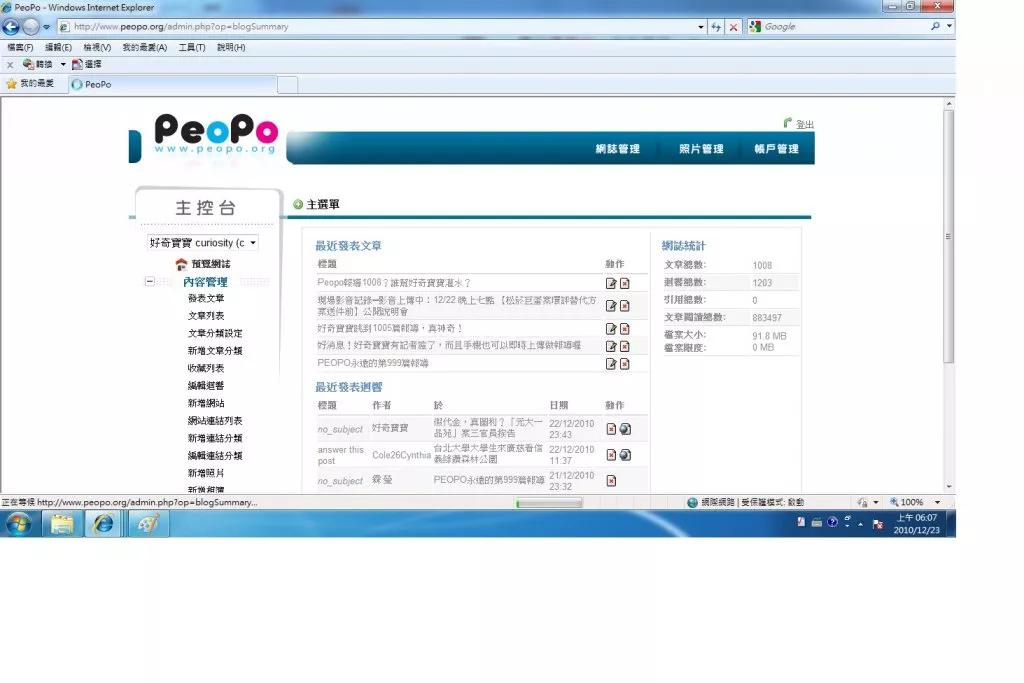Click the house icon beside 預覽網誌
The image size is (1024, 683).
[181, 264]
